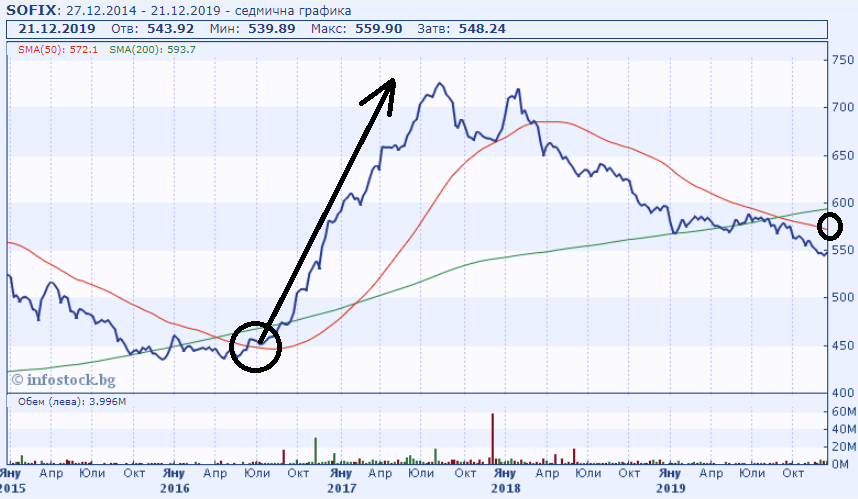Click the 40M volume axis label
Viewport: 858px width, 499px height.
pos(844,430)
